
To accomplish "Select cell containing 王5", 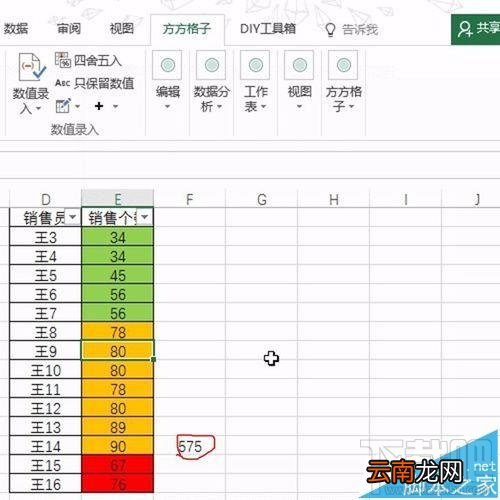I will pos(46,275).
